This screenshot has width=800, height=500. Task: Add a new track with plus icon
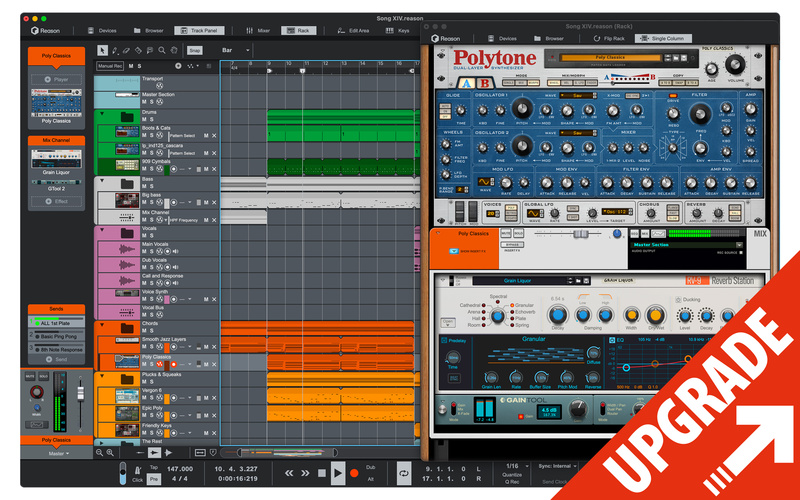(178, 66)
